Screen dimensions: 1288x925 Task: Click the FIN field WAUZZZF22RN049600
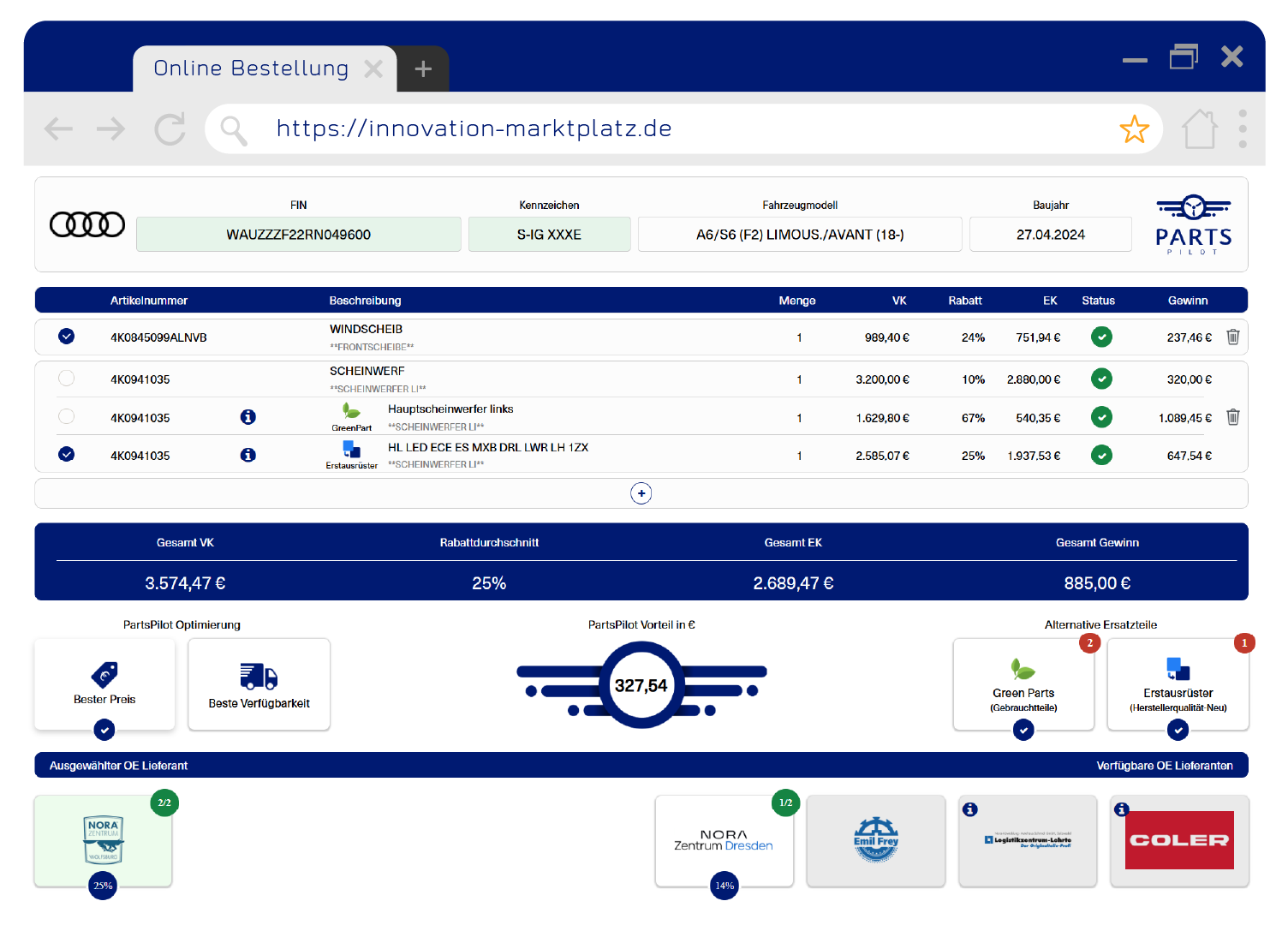[298, 235]
